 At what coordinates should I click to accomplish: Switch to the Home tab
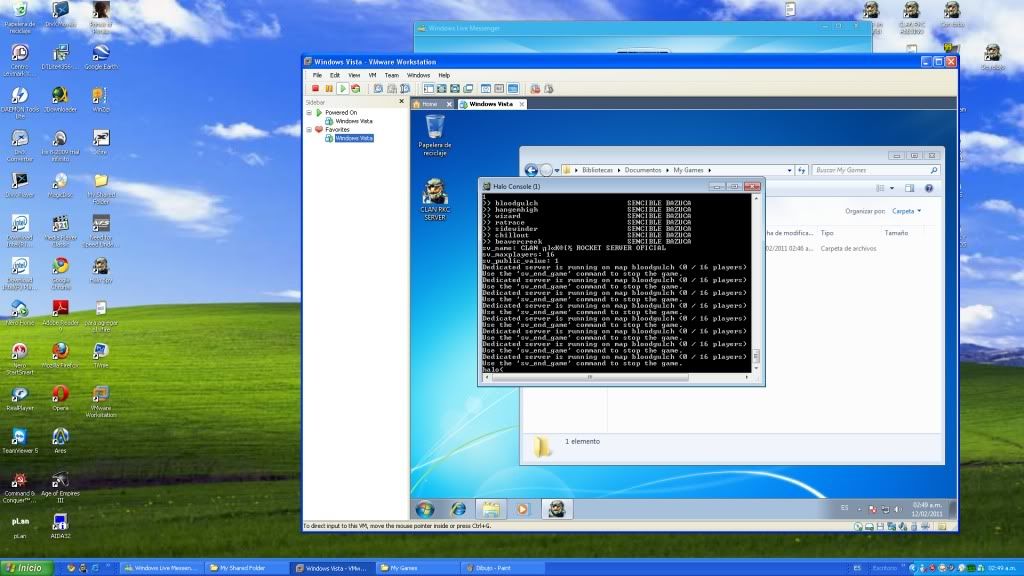pyautogui.click(x=429, y=104)
